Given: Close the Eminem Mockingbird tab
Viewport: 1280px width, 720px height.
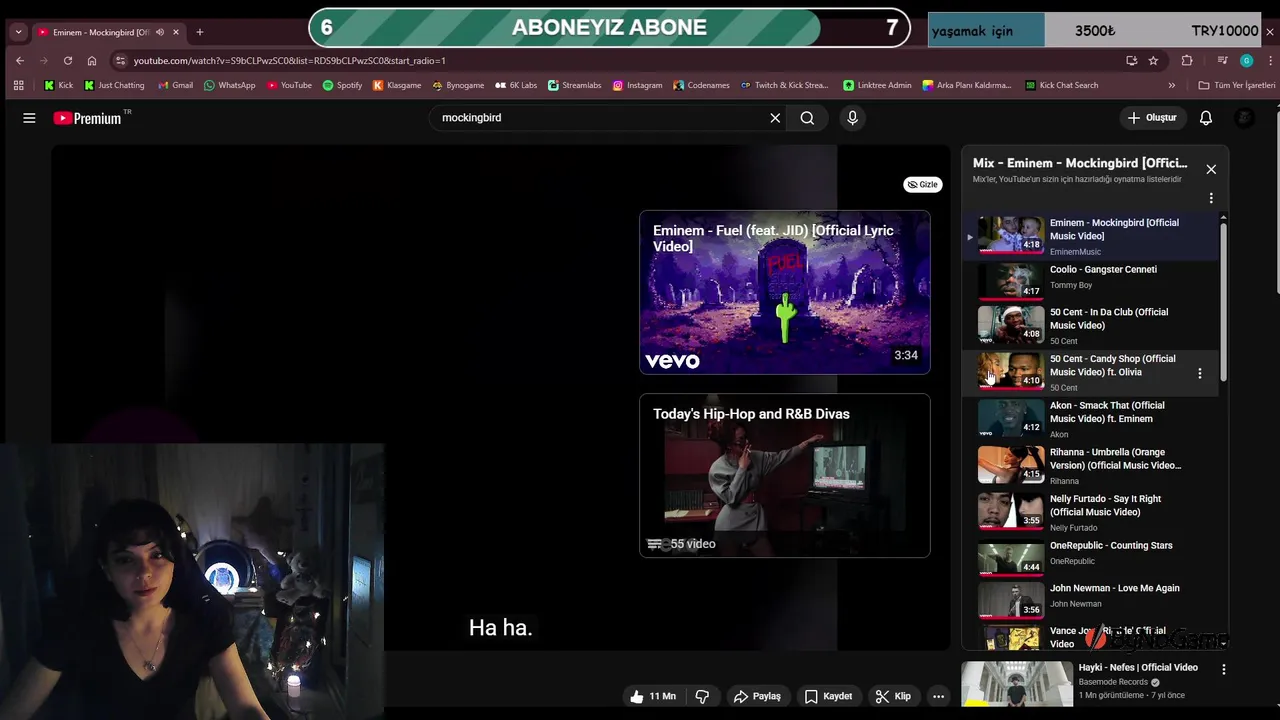Looking at the screenshot, I should [x=176, y=32].
